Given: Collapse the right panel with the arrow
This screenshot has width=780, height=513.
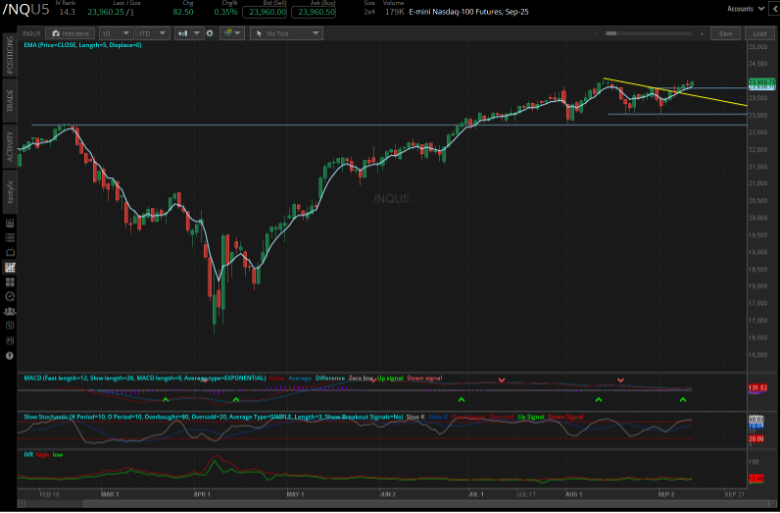Looking at the screenshot, I should tap(775, 9).
